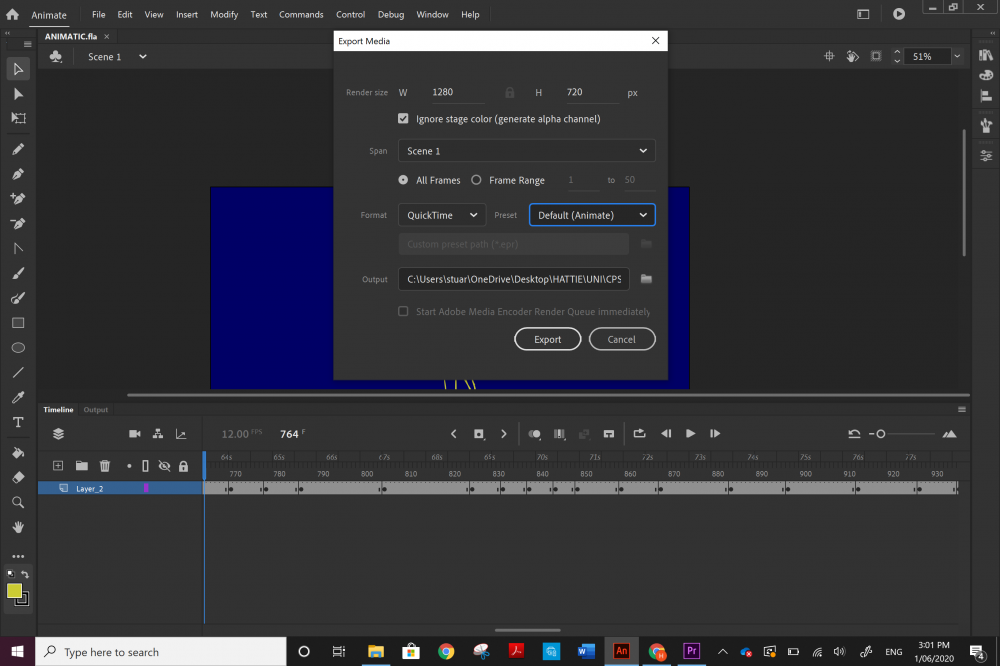
Task: Click the yellow fill color swatch
Action: (14, 591)
